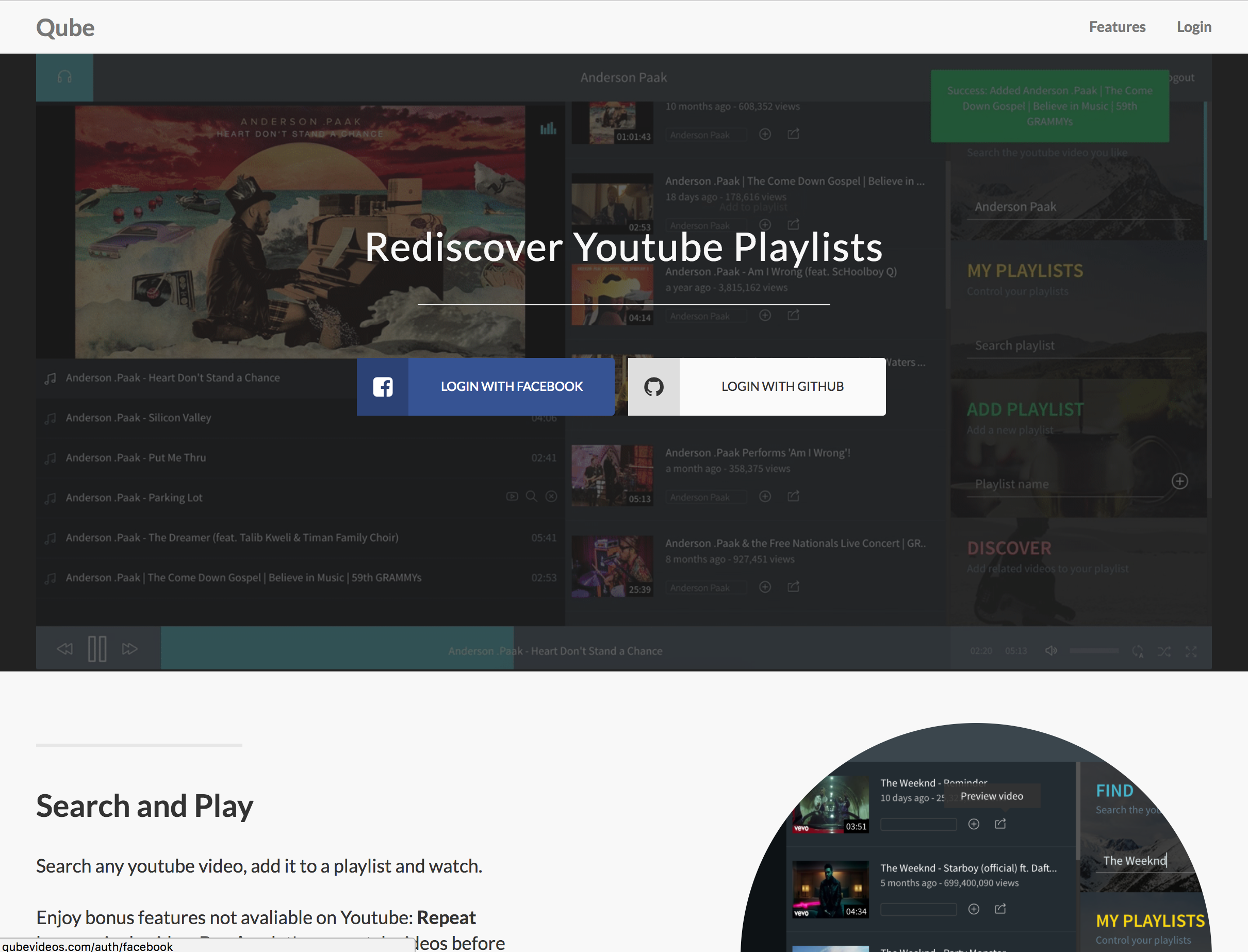Viewport: 1248px width, 952px height.
Task: Toggle the shuffle icon in the player bar
Action: pos(1164,651)
